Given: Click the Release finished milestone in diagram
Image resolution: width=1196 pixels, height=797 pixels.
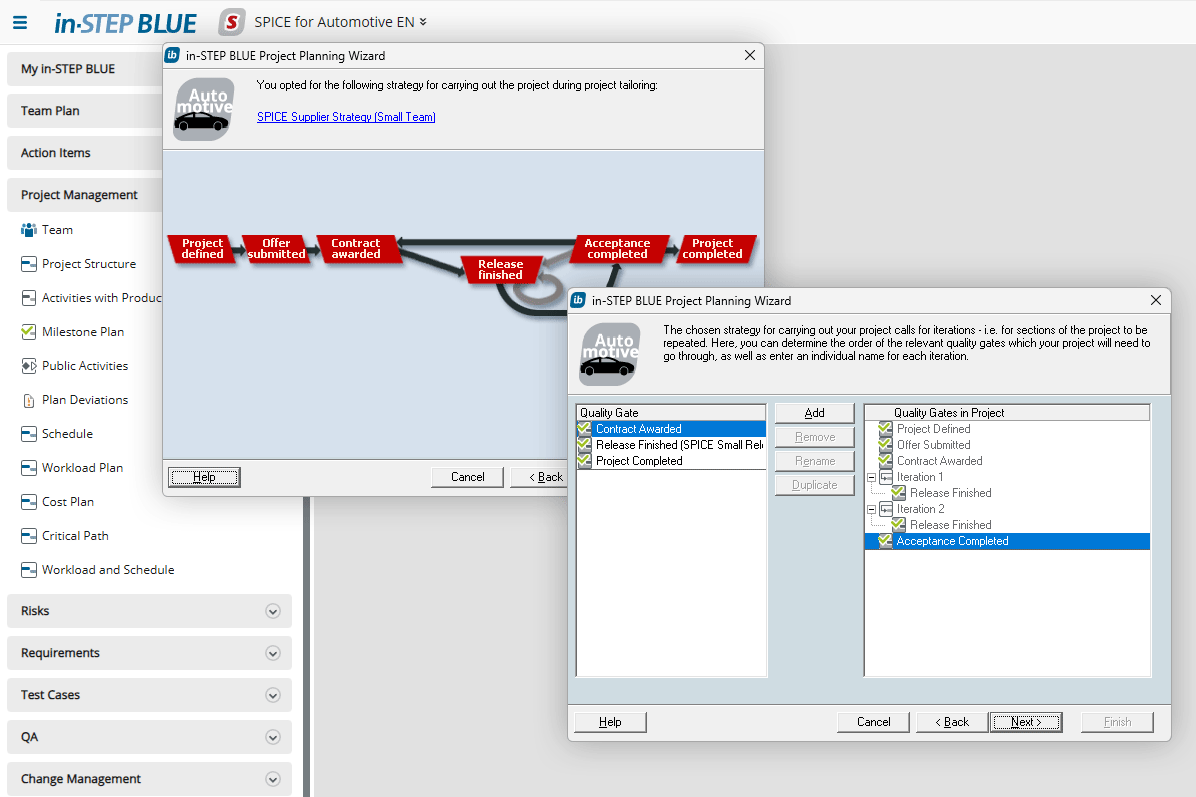Looking at the screenshot, I should coord(500,270).
